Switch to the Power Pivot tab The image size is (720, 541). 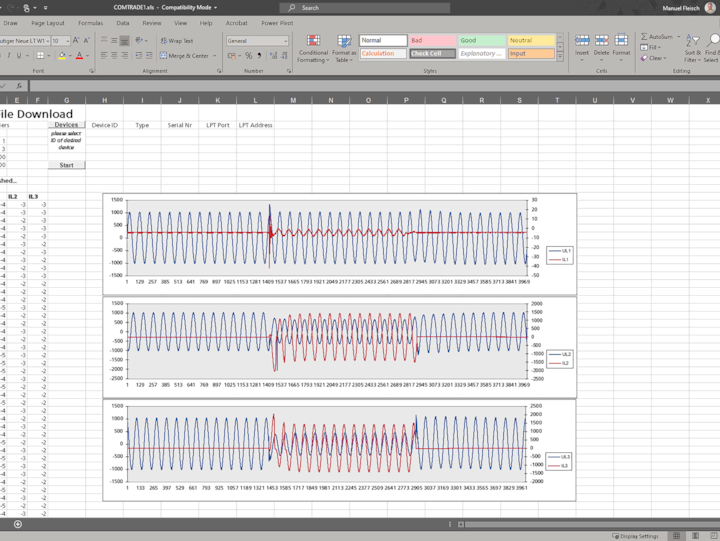point(277,22)
